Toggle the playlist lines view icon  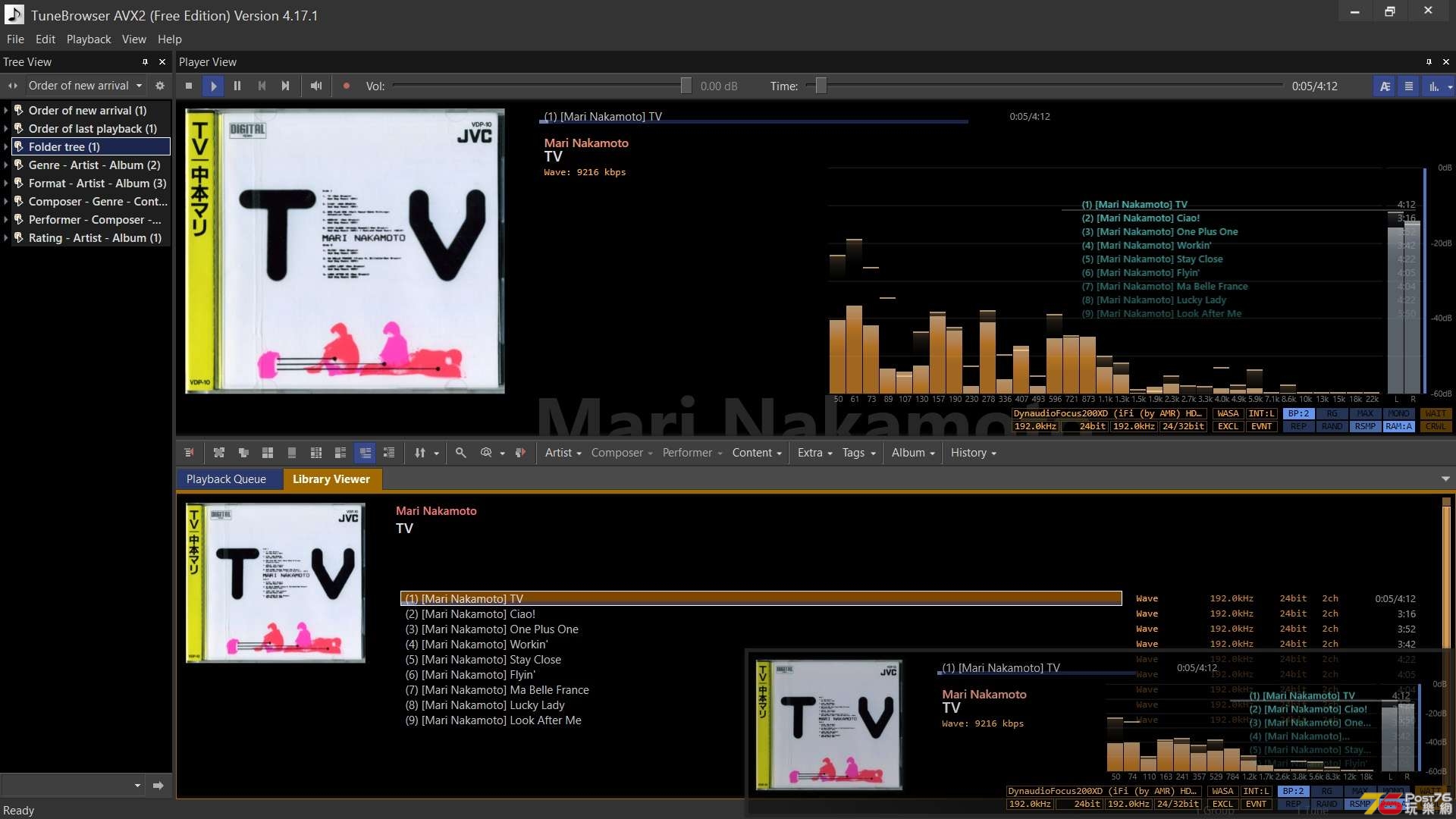click(x=1409, y=86)
